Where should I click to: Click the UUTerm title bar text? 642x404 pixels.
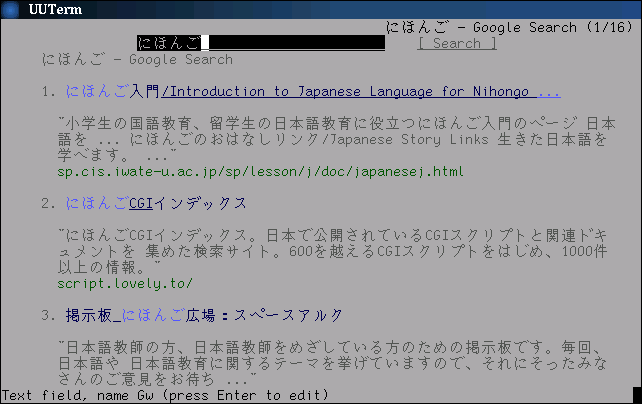50,9
